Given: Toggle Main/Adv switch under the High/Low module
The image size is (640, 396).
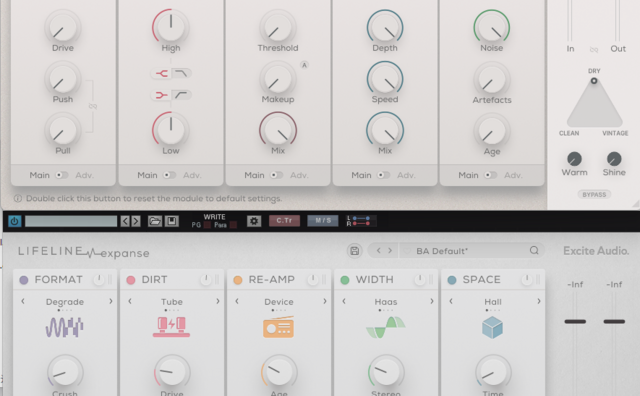Looking at the screenshot, I should [x=169, y=175].
